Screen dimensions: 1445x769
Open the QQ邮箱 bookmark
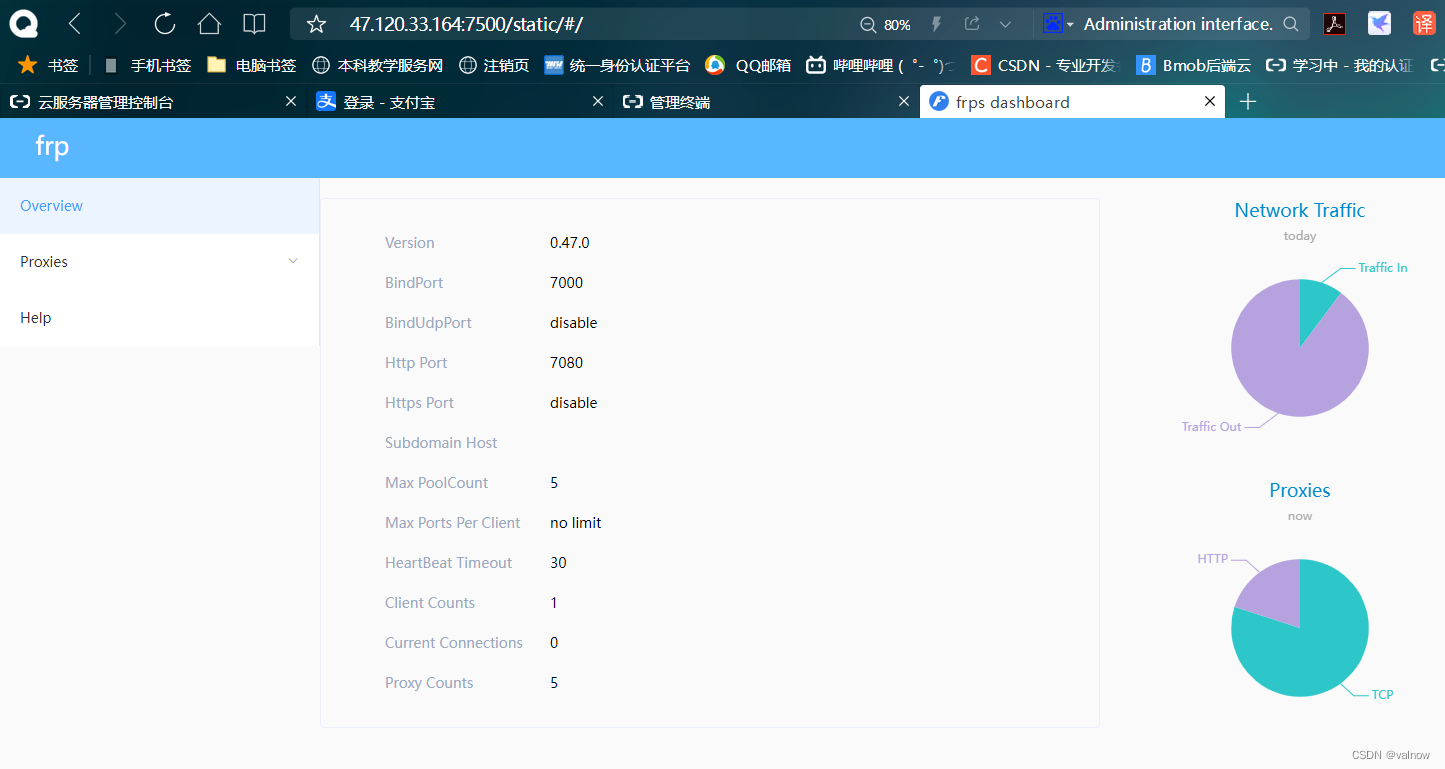(x=748, y=65)
